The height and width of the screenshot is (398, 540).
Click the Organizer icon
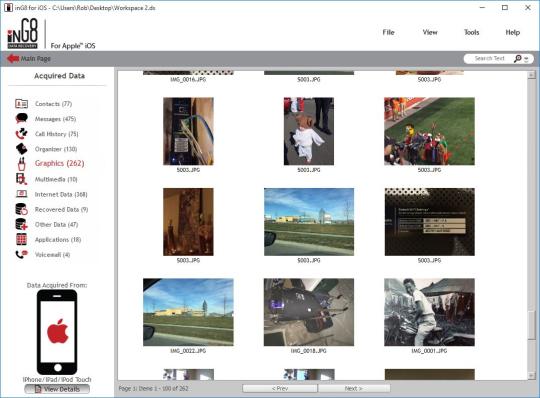(x=21, y=149)
